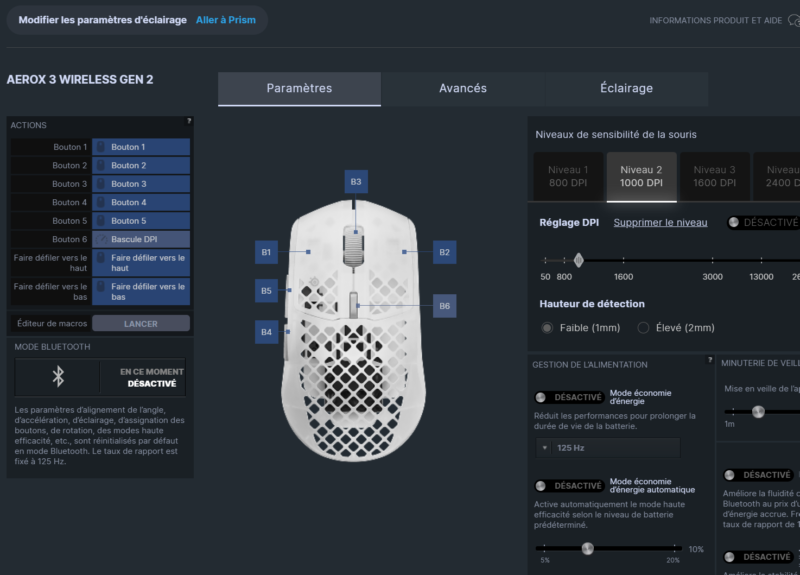Open Faire défiler vers le haut assignment
Screen dimensions: 800x575
tap(141, 263)
